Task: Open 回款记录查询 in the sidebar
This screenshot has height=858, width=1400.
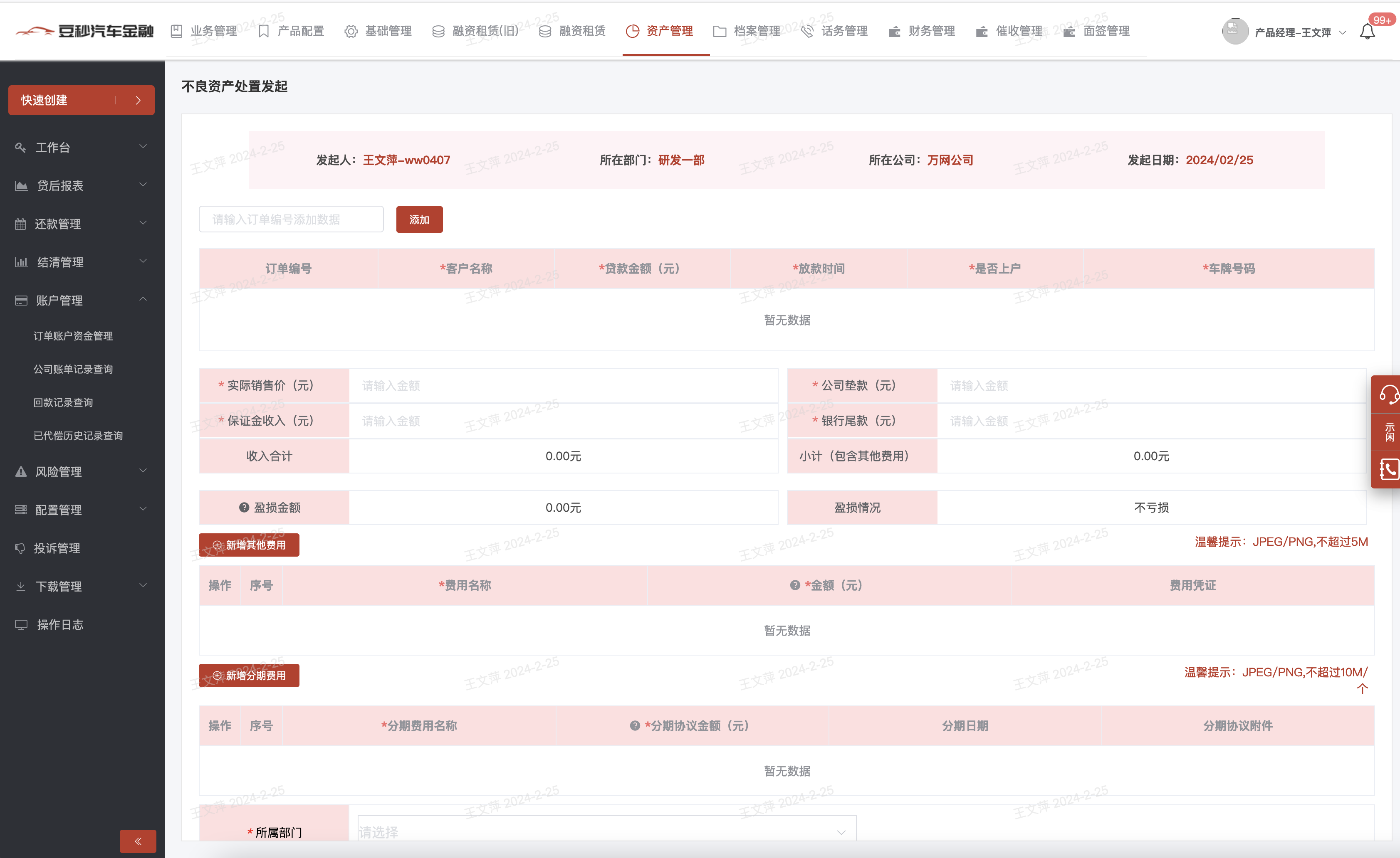Action: (63, 402)
